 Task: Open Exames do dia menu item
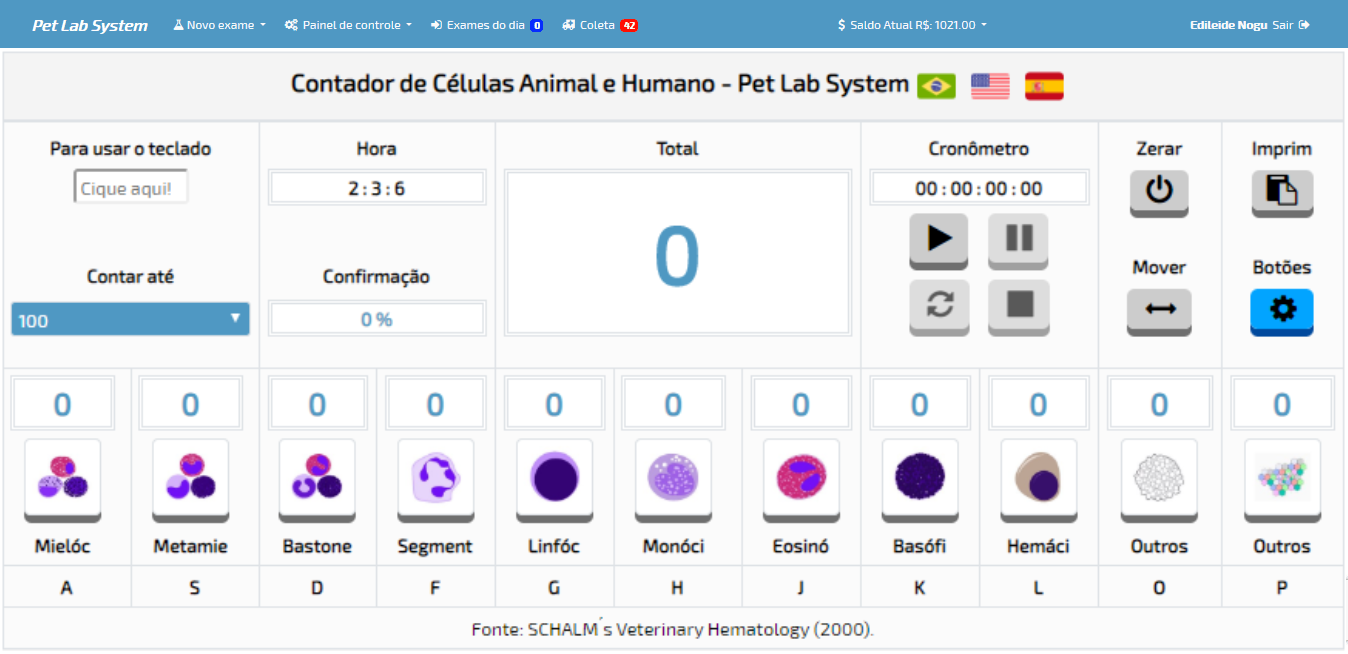pyautogui.click(x=486, y=25)
